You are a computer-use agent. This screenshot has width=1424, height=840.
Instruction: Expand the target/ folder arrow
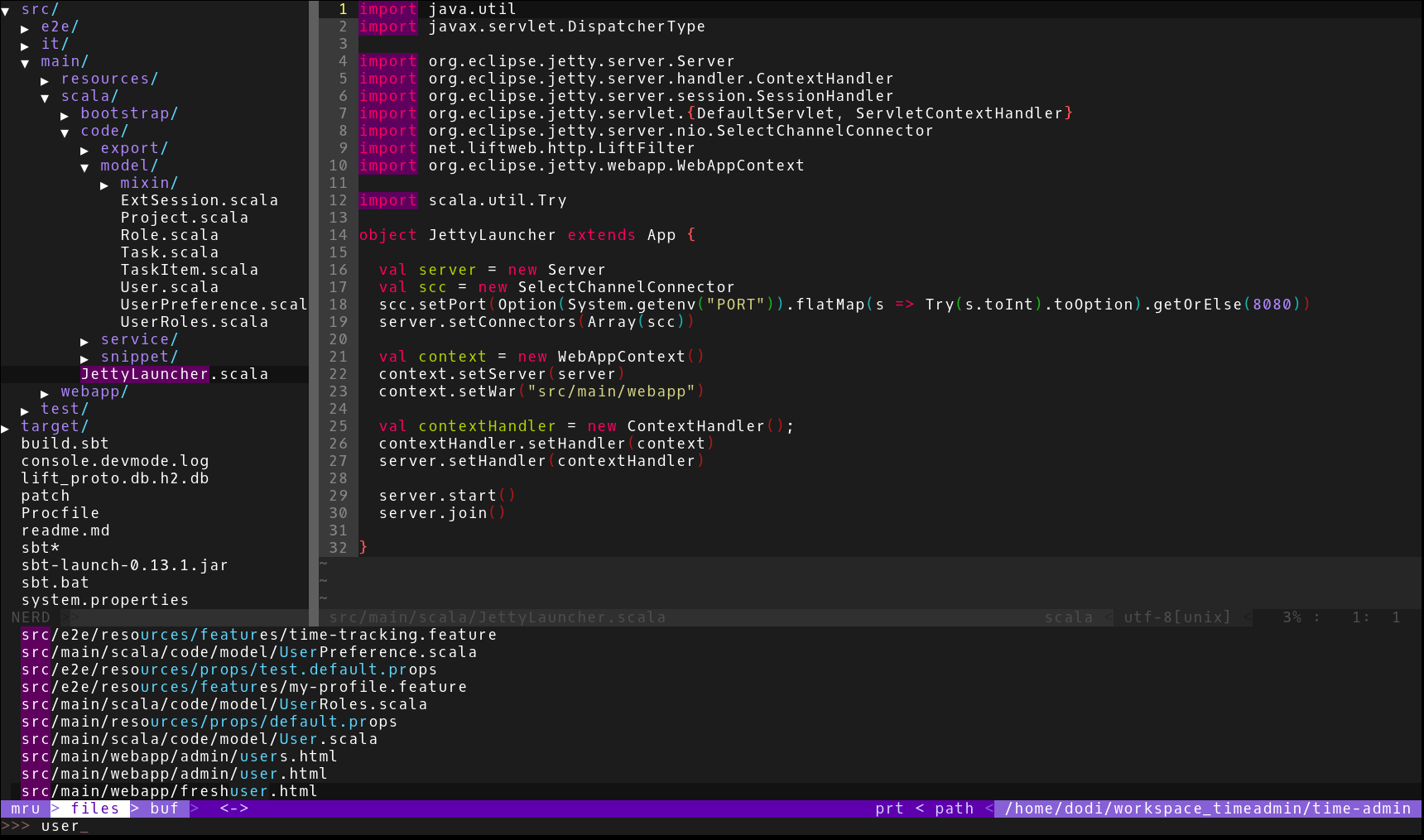click(x=6, y=428)
